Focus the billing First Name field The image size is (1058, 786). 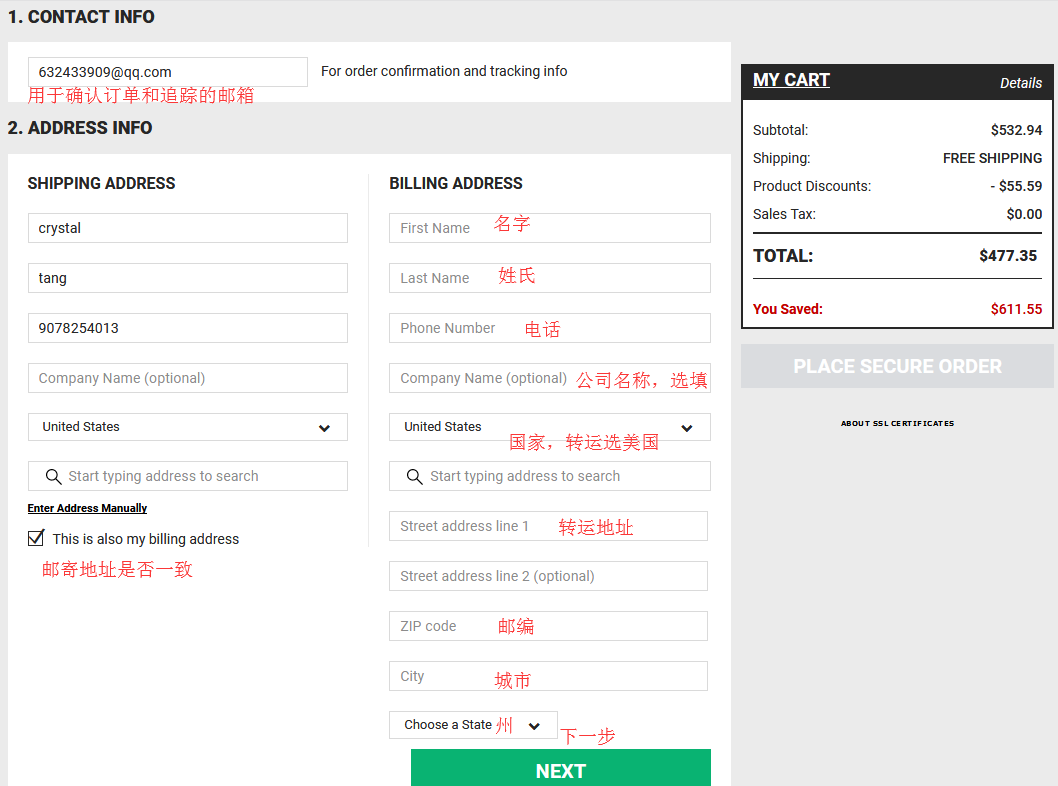(549, 228)
